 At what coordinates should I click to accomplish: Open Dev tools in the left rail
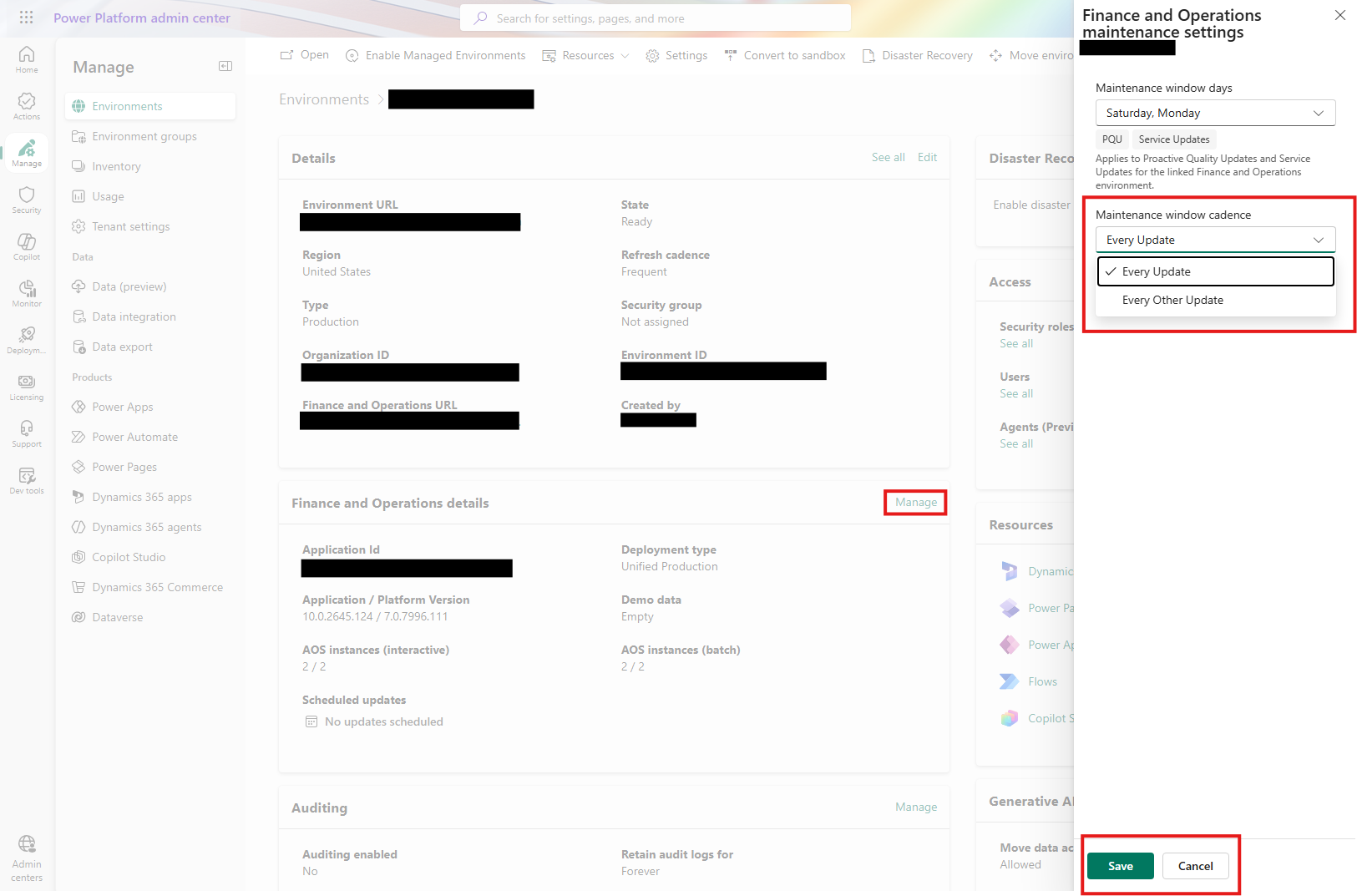(x=27, y=480)
